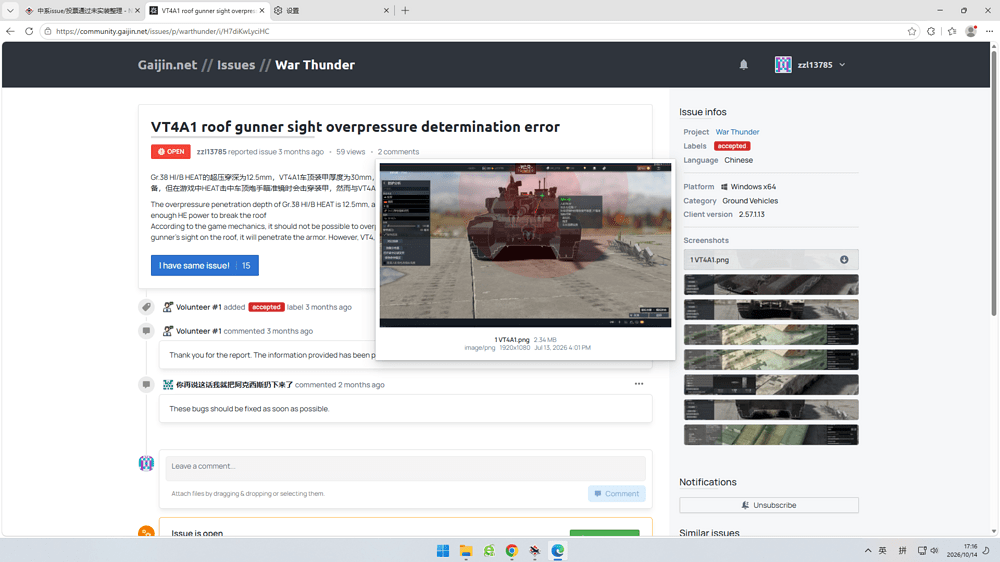The width and height of the screenshot is (1000, 562).
Task: Show hidden system tray icons
Action: coord(867,551)
